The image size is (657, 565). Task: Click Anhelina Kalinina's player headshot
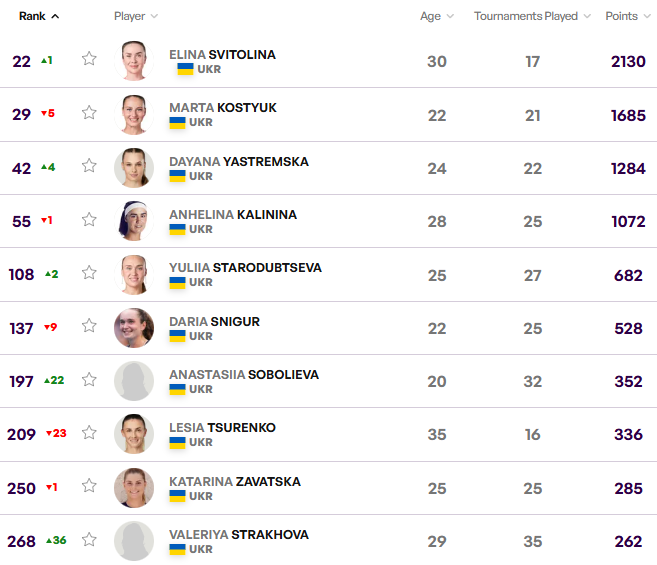(x=134, y=221)
